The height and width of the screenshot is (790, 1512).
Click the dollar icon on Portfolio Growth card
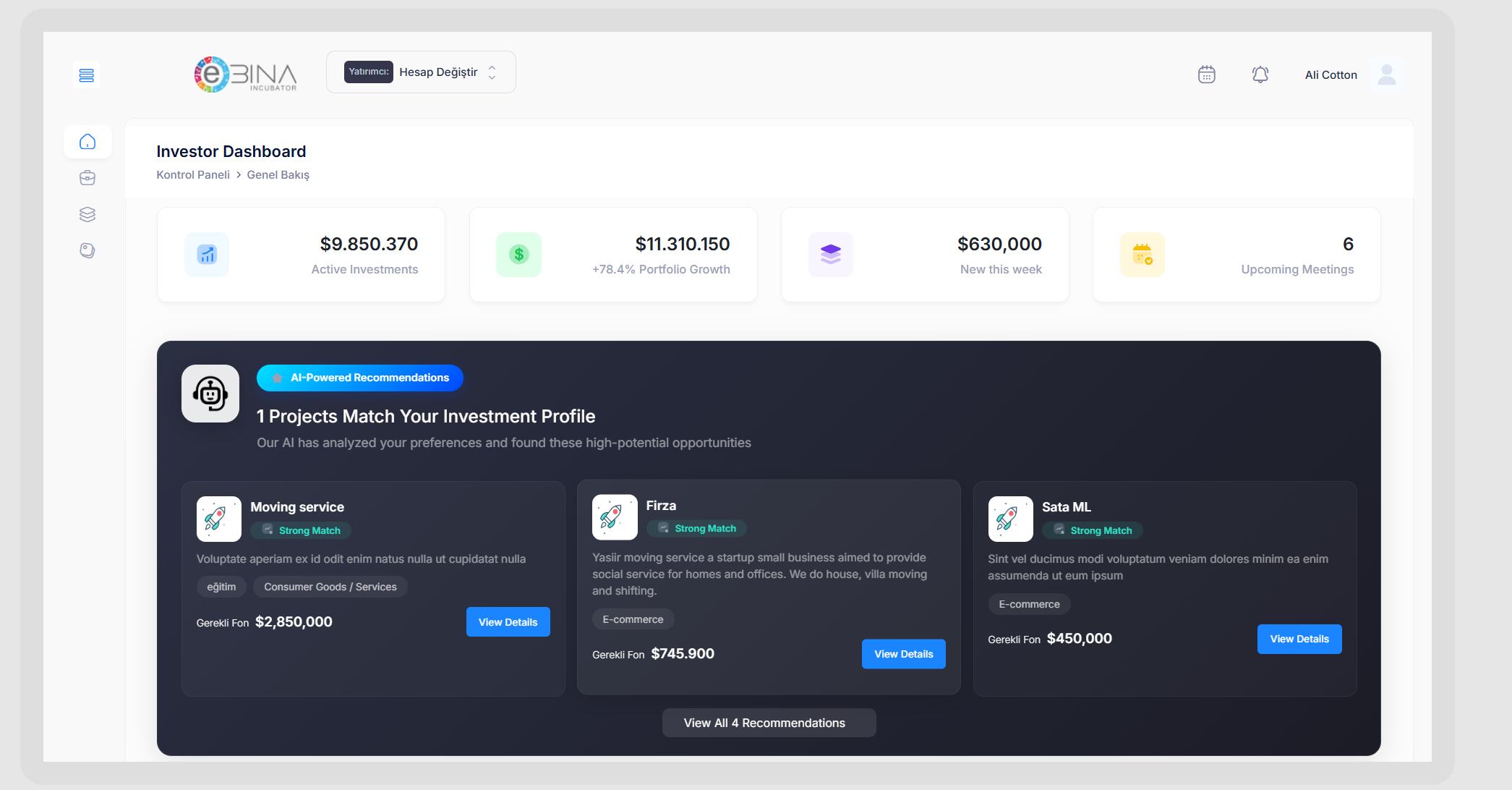(518, 254)
